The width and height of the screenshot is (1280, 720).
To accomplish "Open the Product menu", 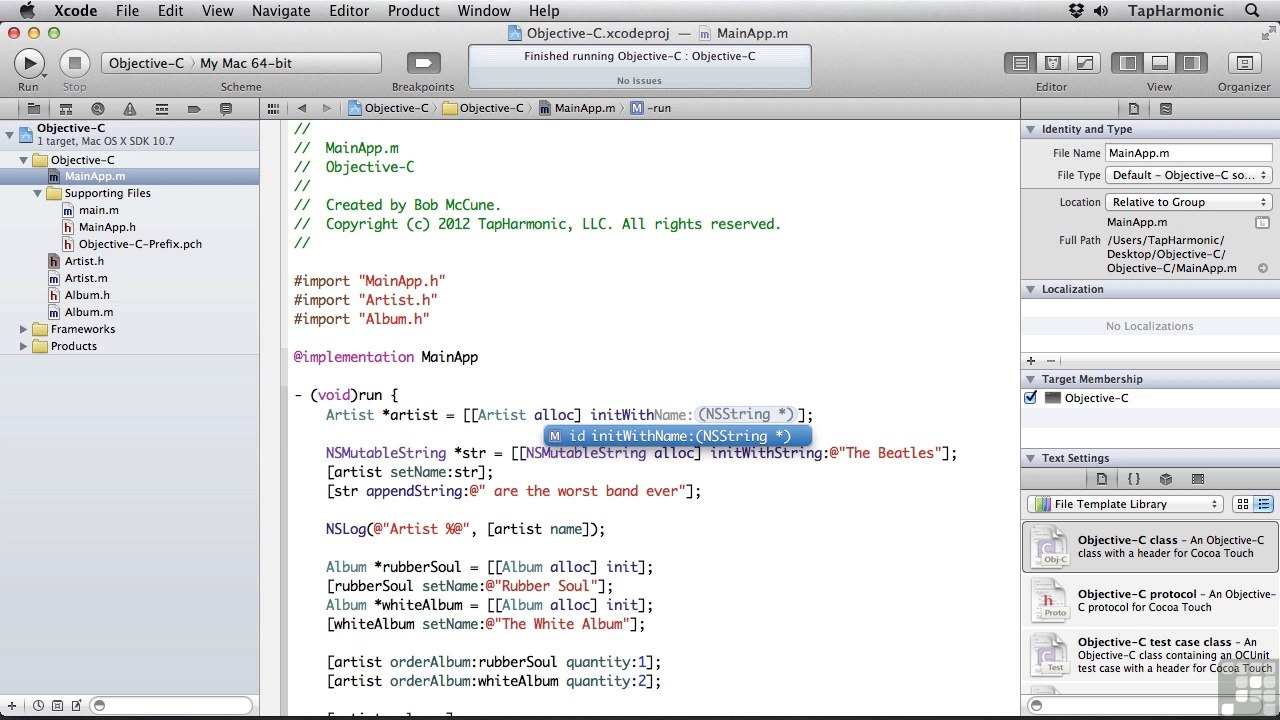I will [x=414, y=11].
